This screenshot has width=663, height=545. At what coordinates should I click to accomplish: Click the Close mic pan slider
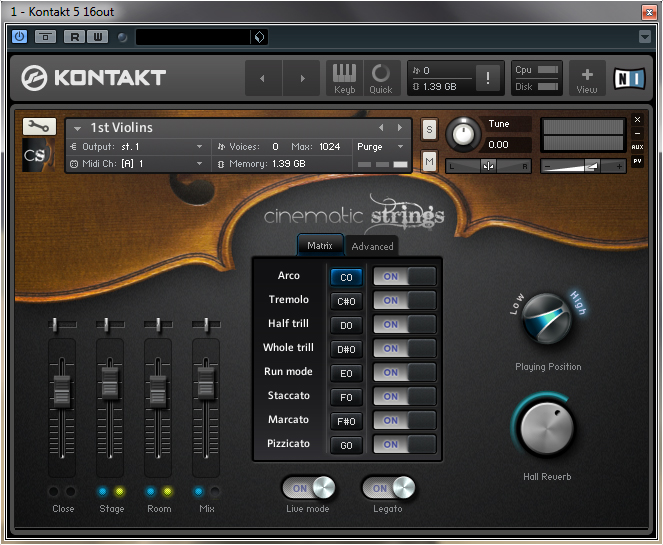point(62,325)
